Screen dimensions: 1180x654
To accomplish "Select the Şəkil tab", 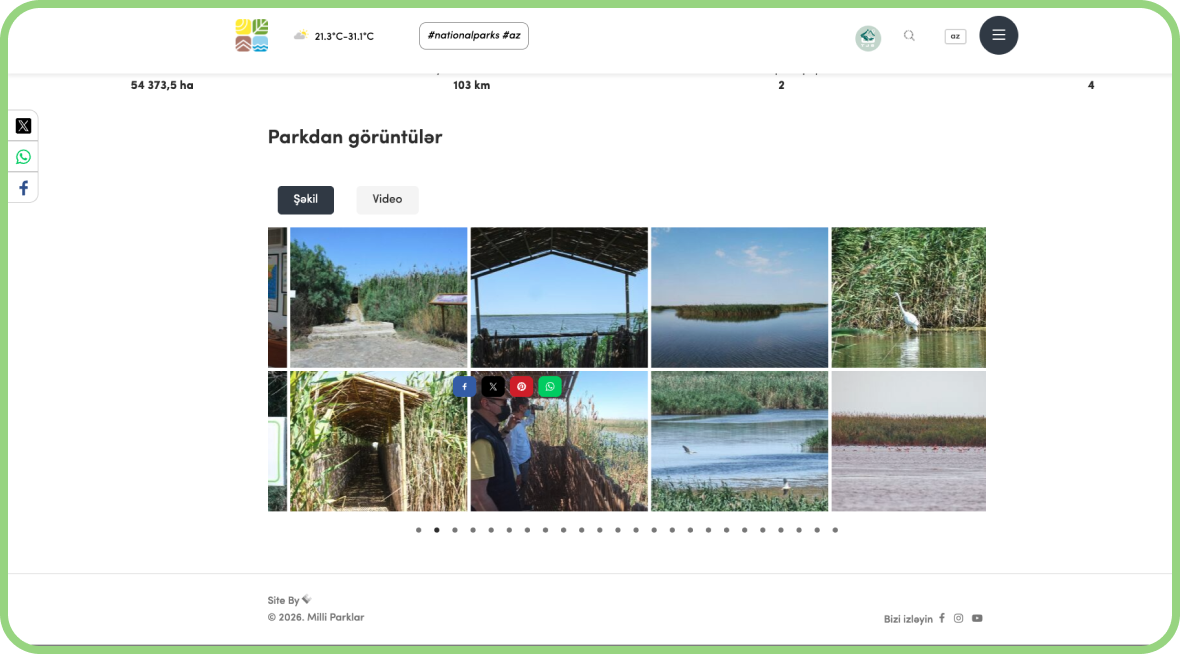I will (x=305, y=200).
